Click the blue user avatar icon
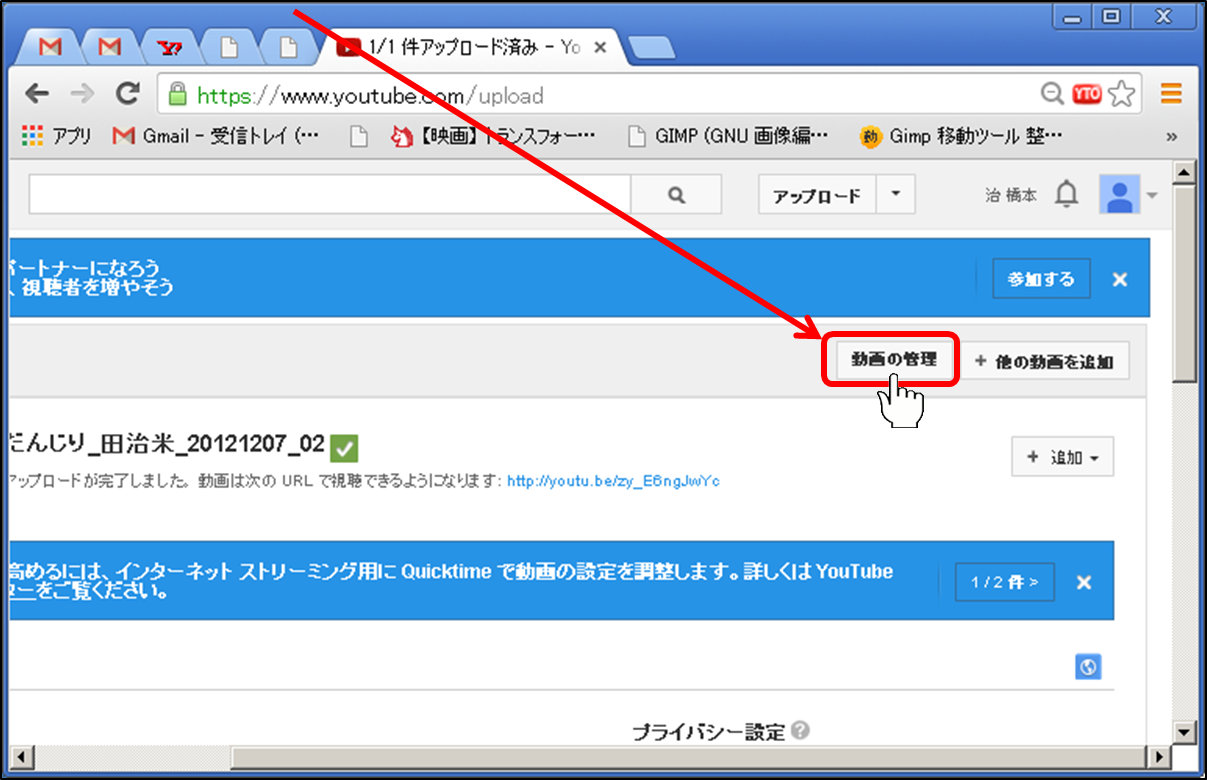 (1119, 195)
